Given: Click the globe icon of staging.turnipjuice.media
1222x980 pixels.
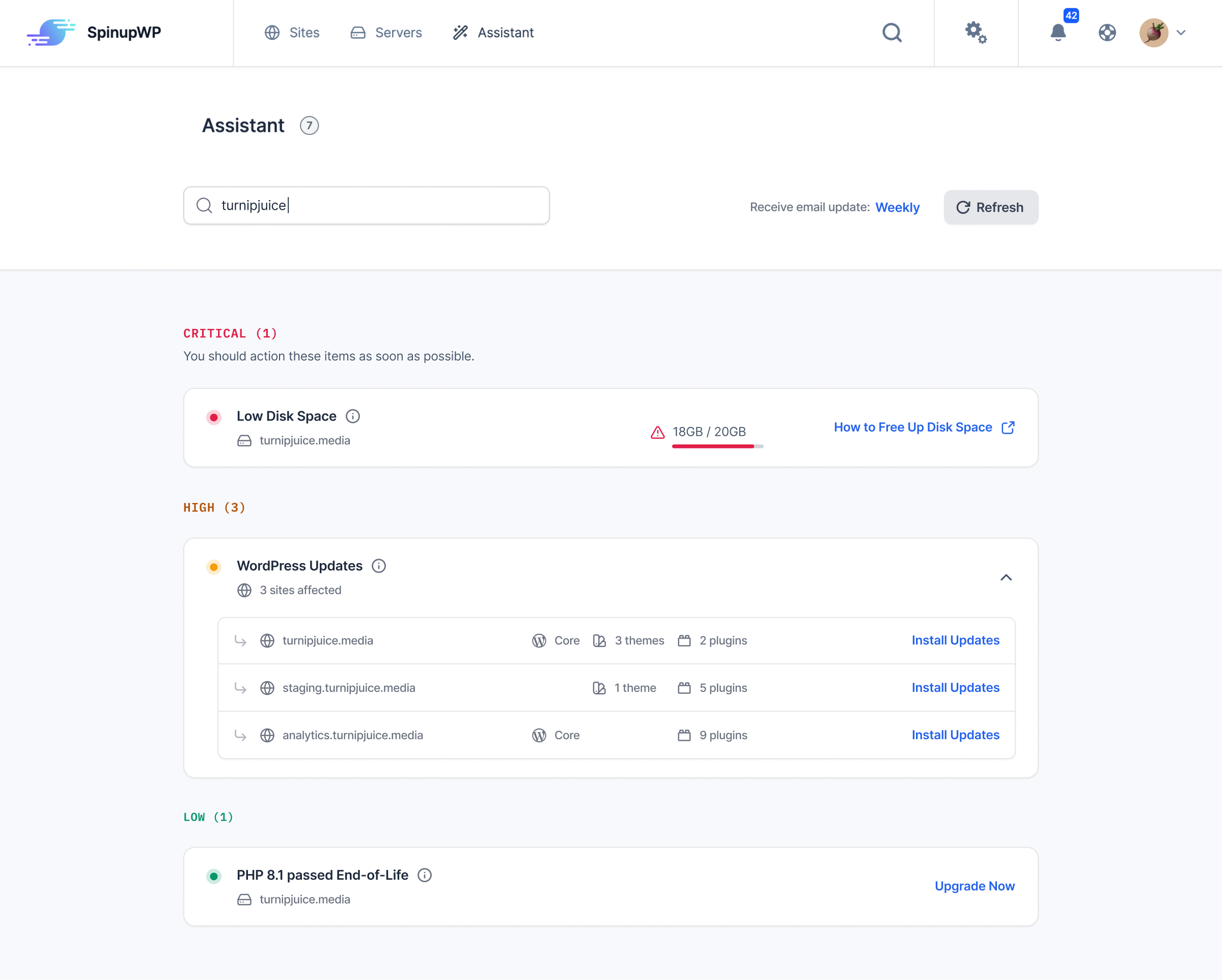Looking at the screenshot, I should click(x=267, y=688).
